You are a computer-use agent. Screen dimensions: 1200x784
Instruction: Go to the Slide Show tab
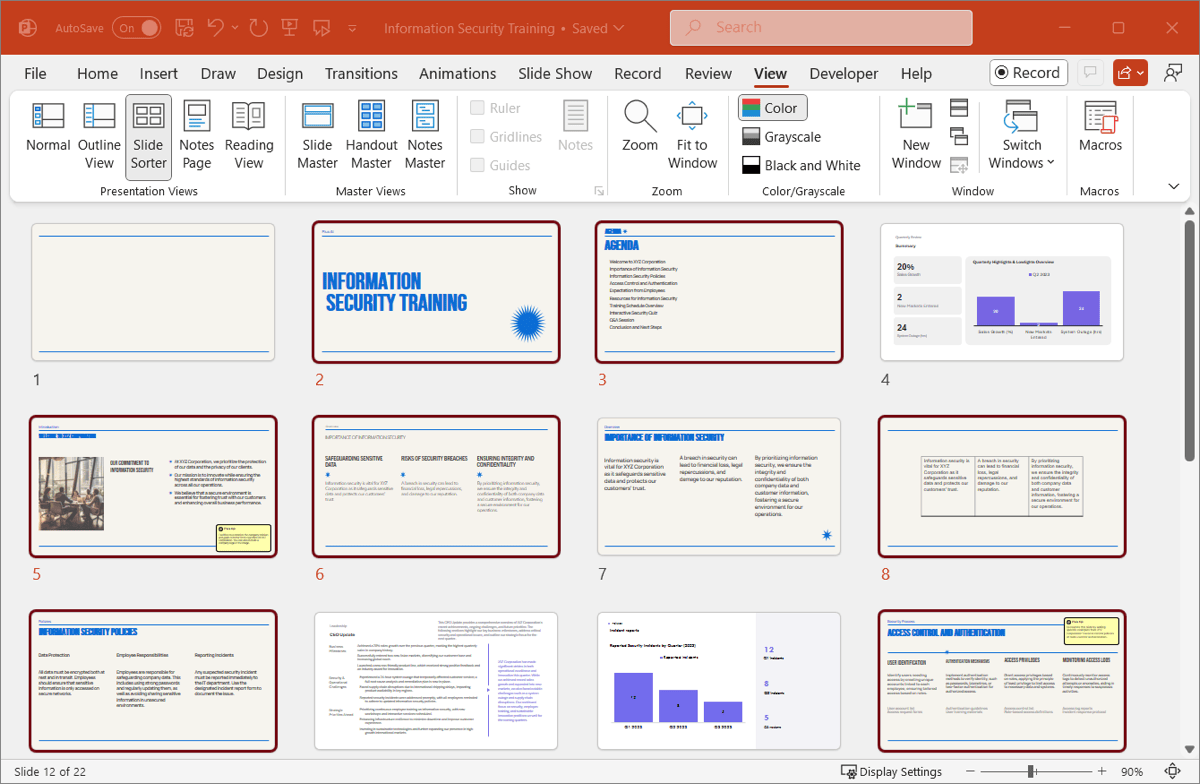555,73
